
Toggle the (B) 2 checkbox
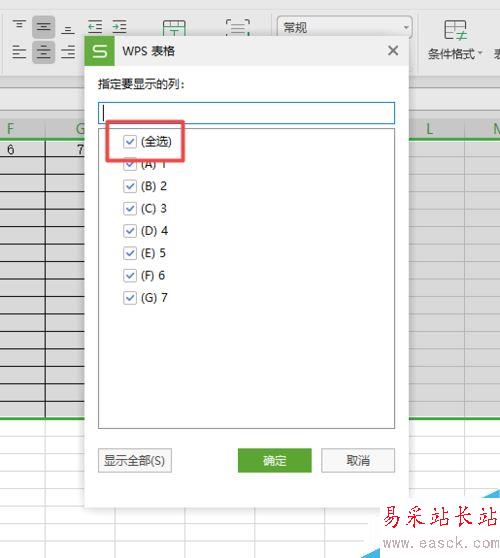click(130, 186)
